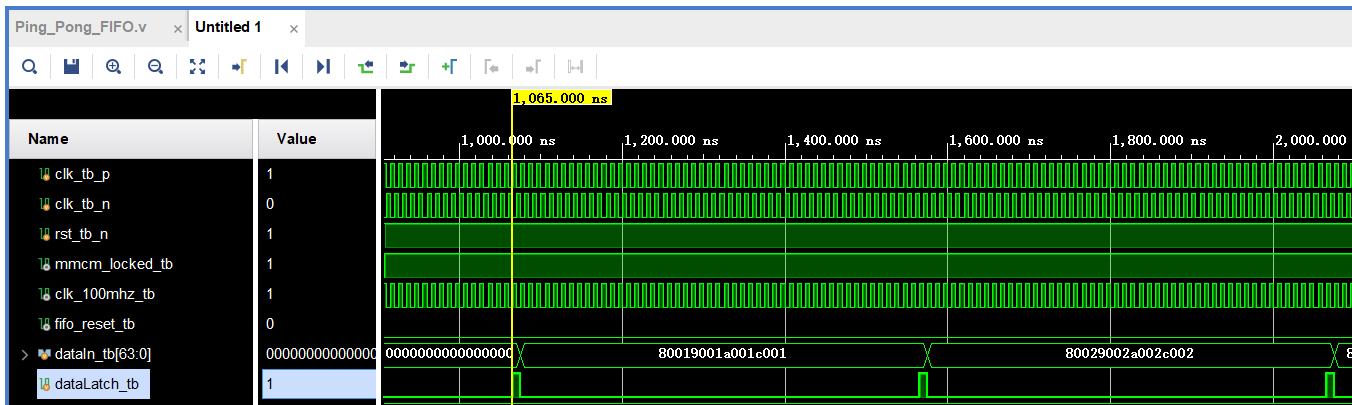Click the value cell of clk_tb_n

(x=317, y=204)
